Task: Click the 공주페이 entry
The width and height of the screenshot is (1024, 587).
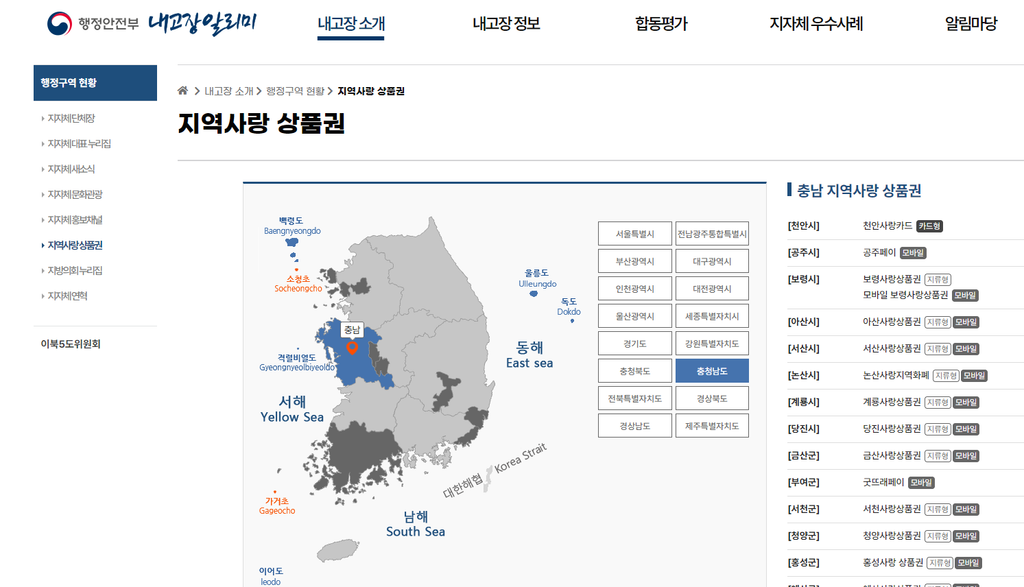Action: coord(879,253)
